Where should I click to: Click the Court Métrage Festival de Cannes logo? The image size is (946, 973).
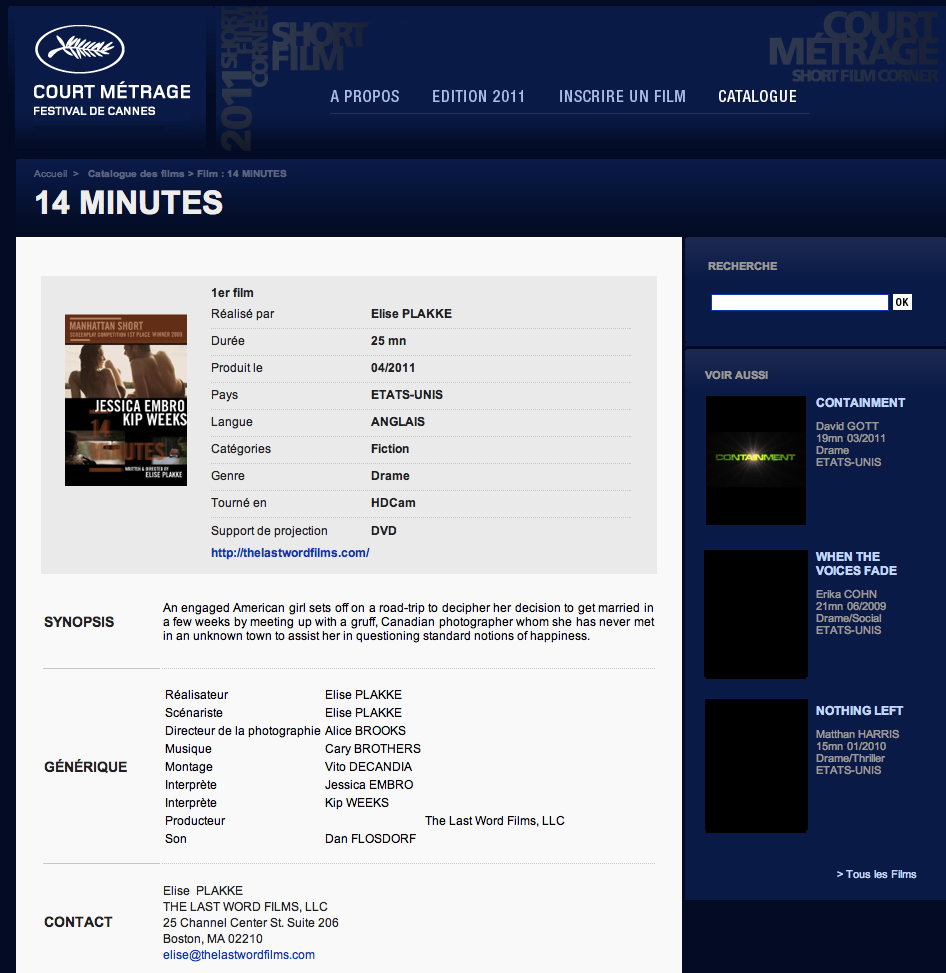pyautogui.click(x=111, y=72)
